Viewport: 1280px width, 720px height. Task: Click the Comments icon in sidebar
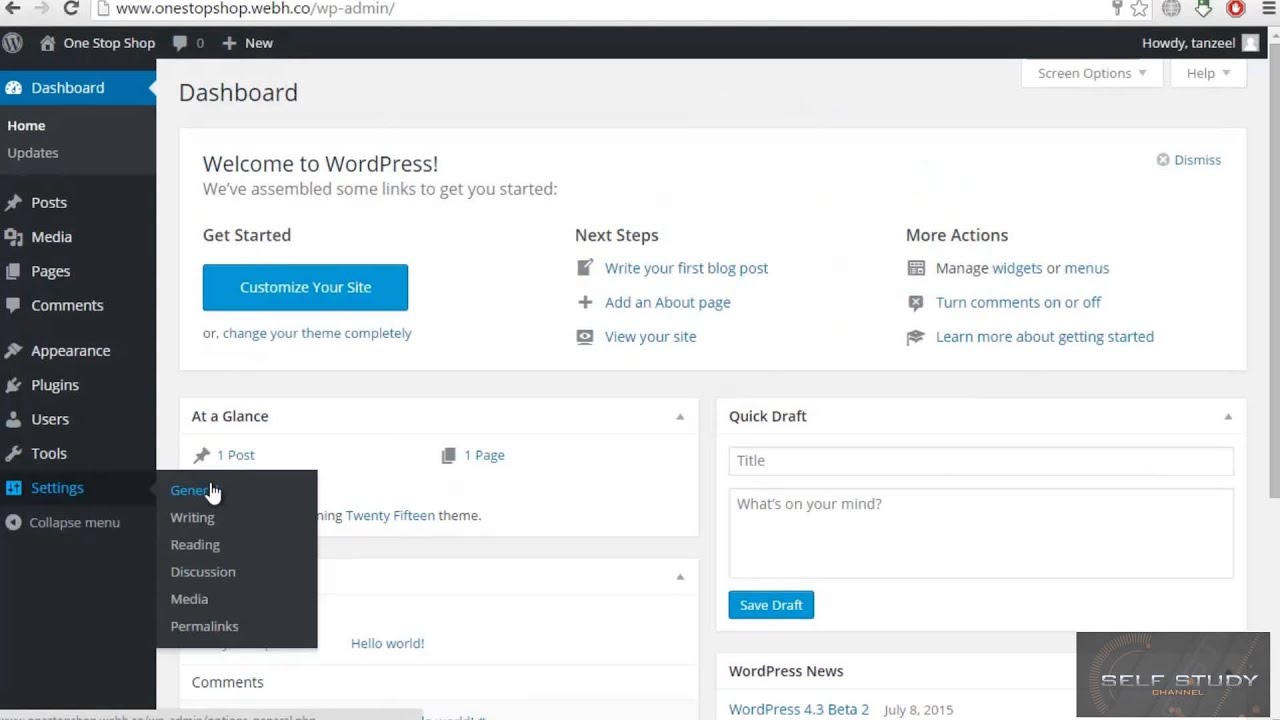tap(13, 305)
